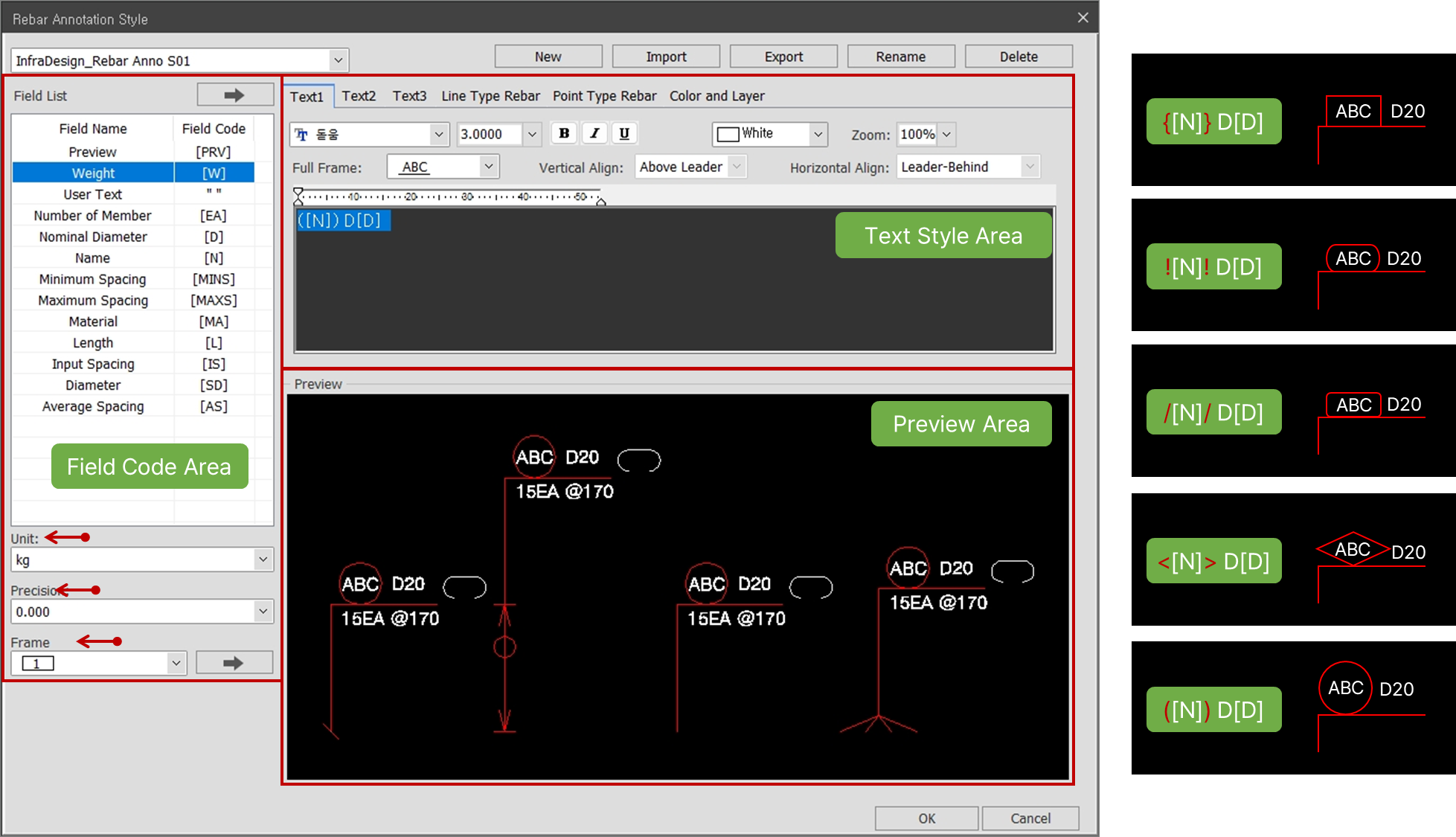Click the OK button
The image size is (1456, 837).
click(926, 818)
